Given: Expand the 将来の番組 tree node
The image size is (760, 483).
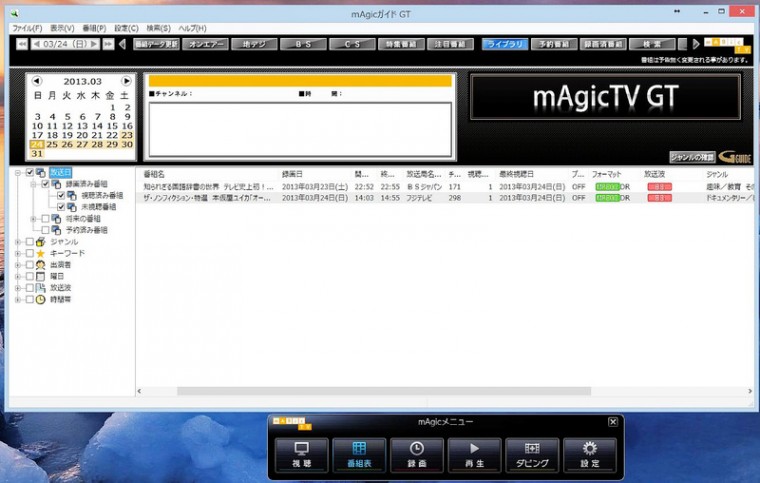Looking at the screenshot, I should (32, 219).
